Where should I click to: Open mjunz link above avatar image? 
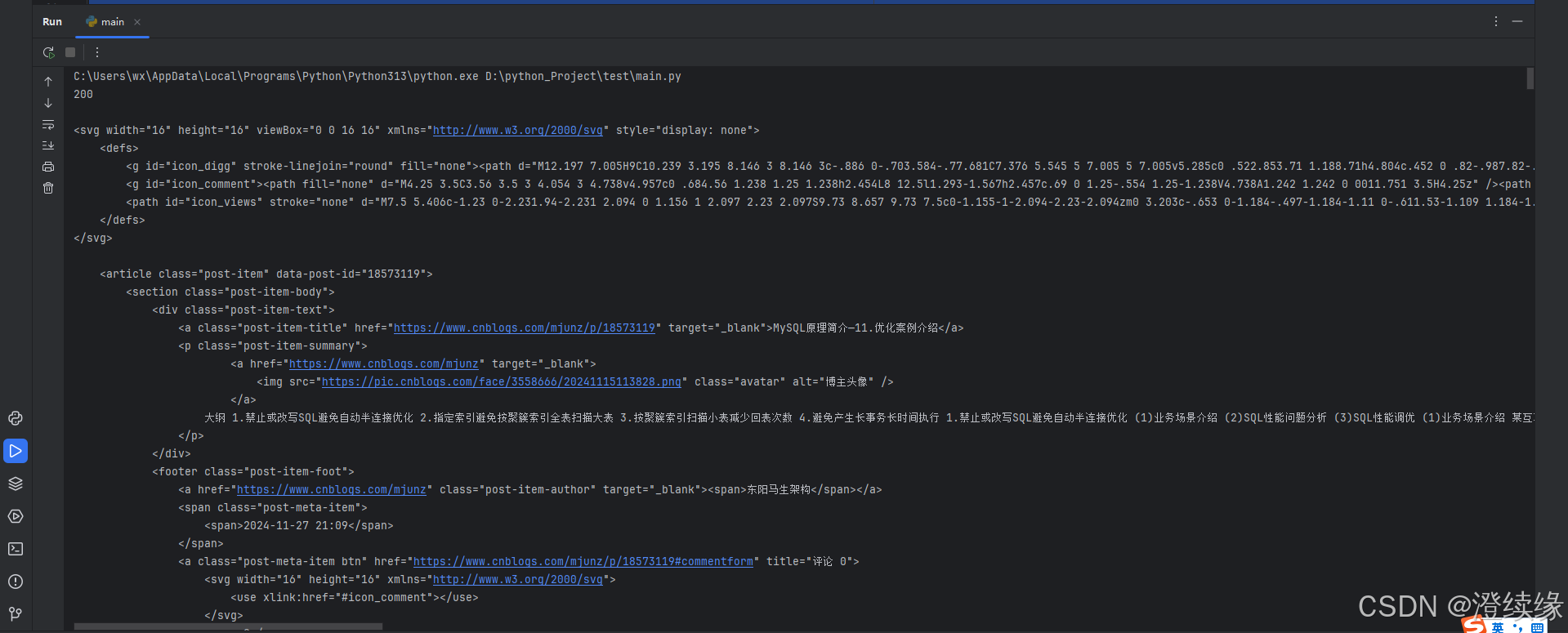coord(384,363)
